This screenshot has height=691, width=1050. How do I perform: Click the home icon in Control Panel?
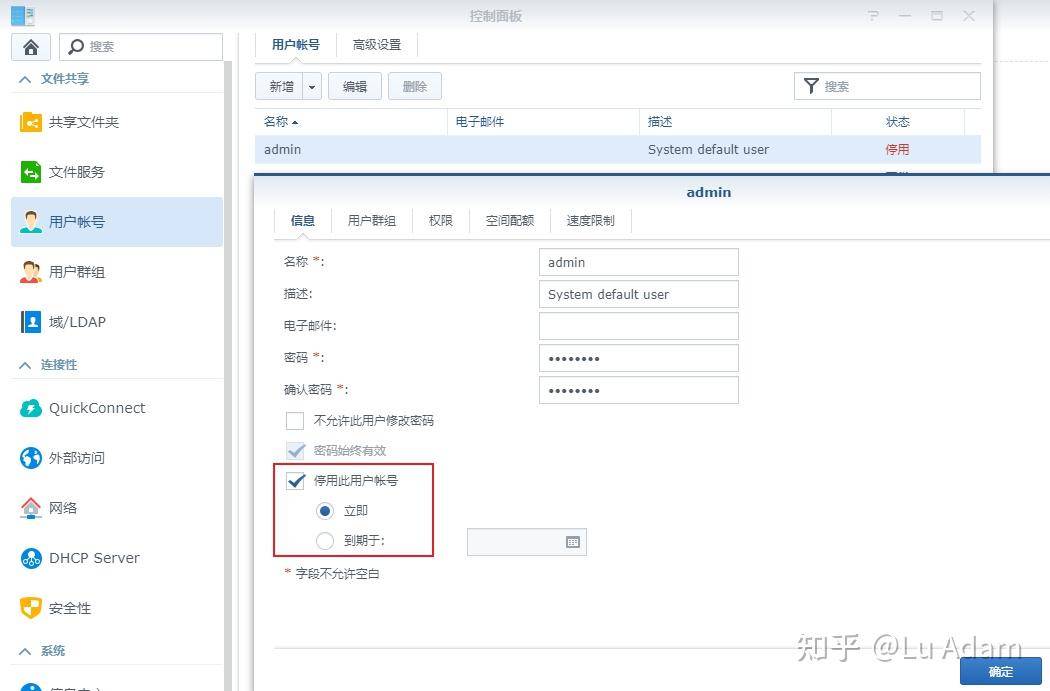(x=31, y=47)
